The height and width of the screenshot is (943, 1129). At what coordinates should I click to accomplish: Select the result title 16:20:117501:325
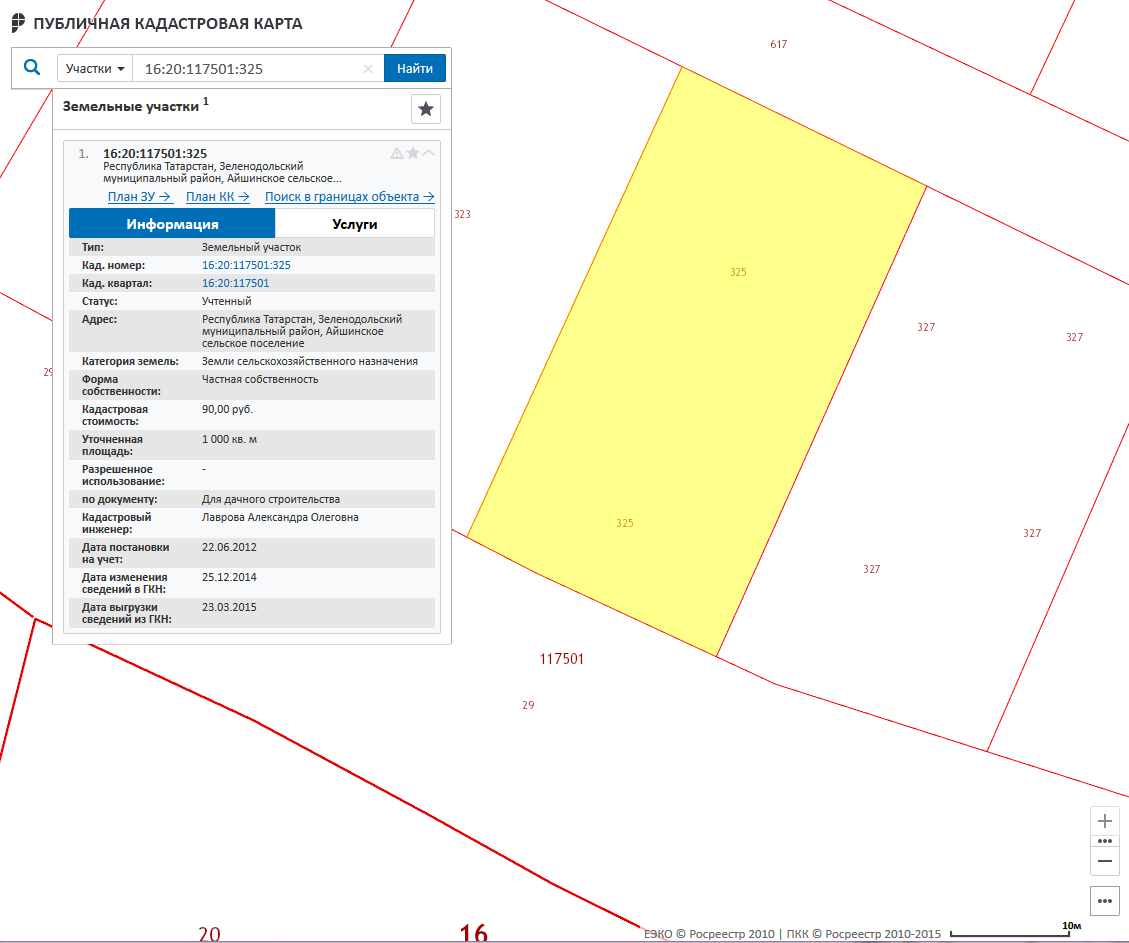point(155,153)
